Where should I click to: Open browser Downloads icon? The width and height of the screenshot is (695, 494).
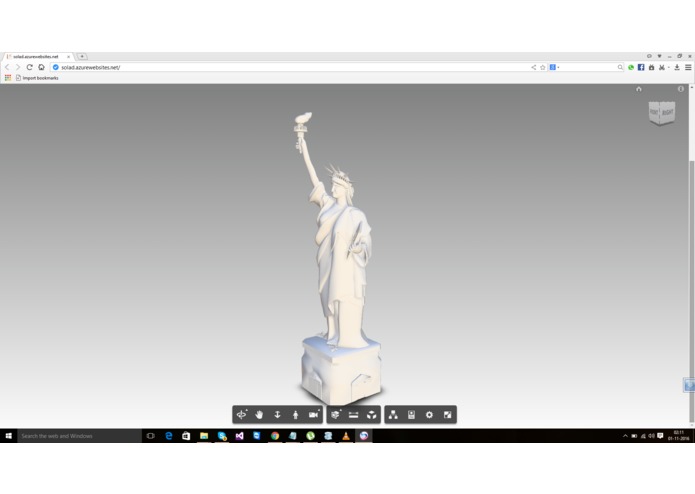coord(677,67)
